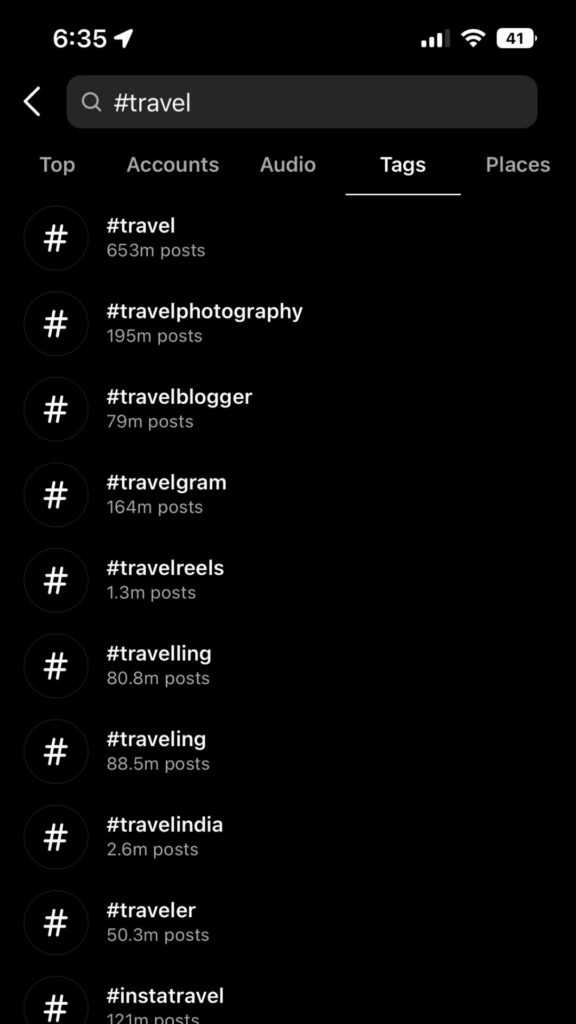This screenshot has height=1024, width=576.
Task: Switch to the Places tab
Action: pyautogui.click(x=517, y=165)
